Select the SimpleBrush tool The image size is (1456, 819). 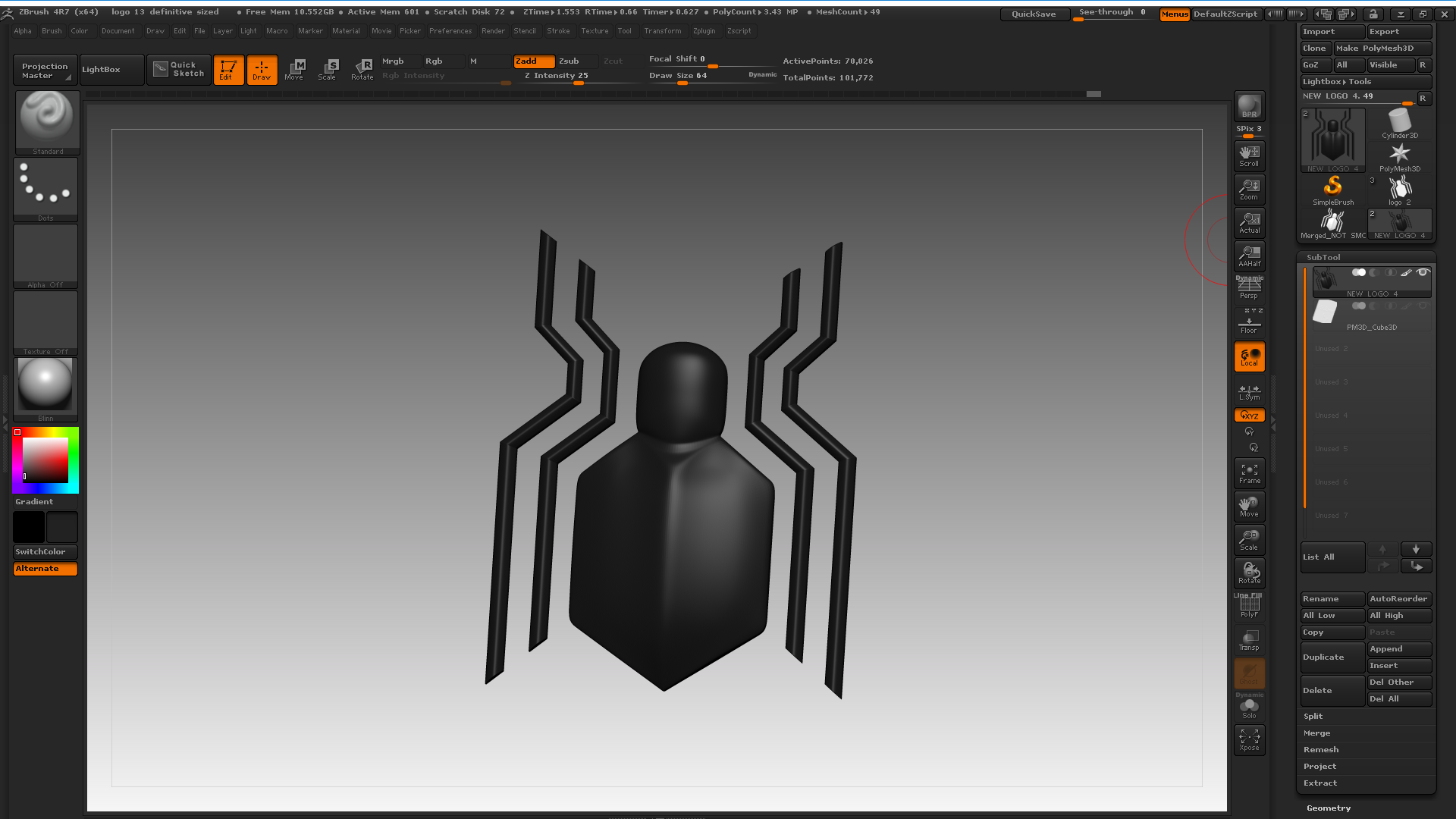click(1332, 190)
